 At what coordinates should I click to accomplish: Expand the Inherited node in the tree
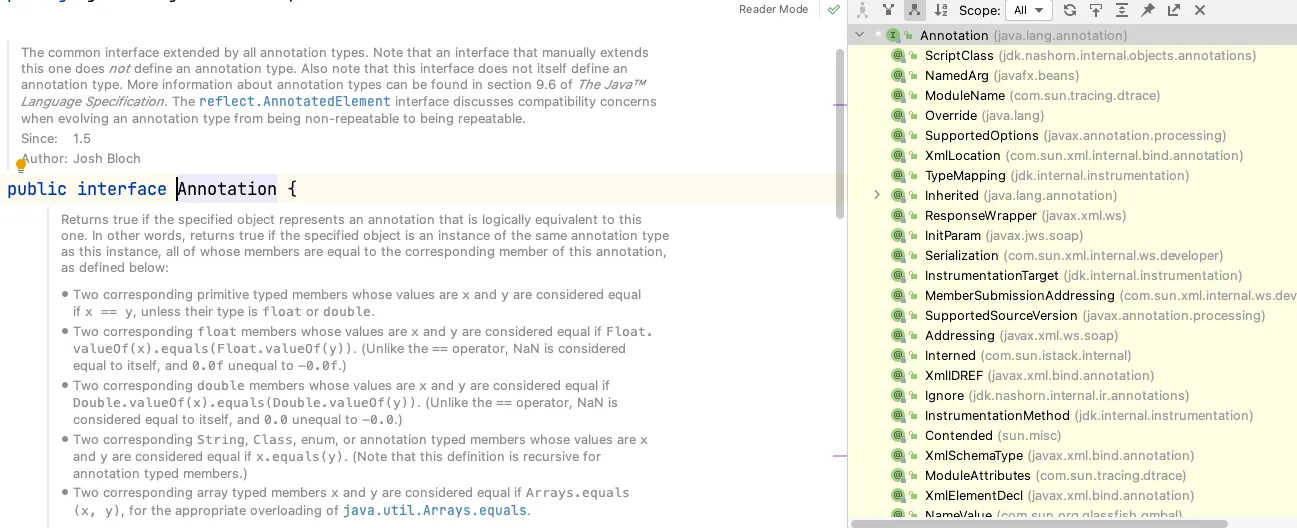(x=877, y=195)
